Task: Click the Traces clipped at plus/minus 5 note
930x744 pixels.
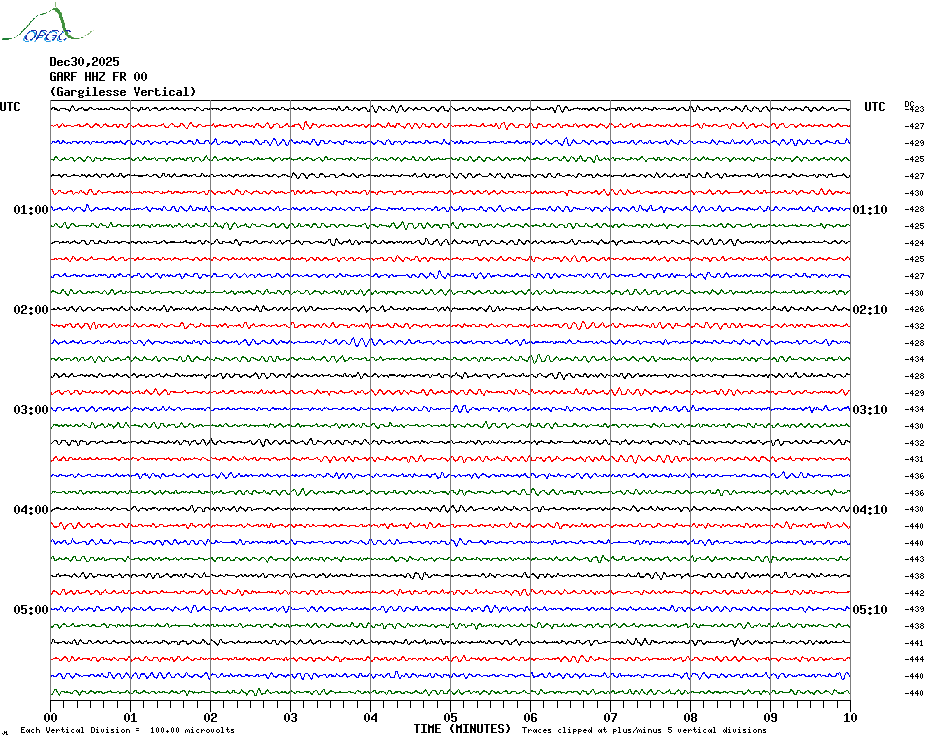Action: [x=644, y=730]
